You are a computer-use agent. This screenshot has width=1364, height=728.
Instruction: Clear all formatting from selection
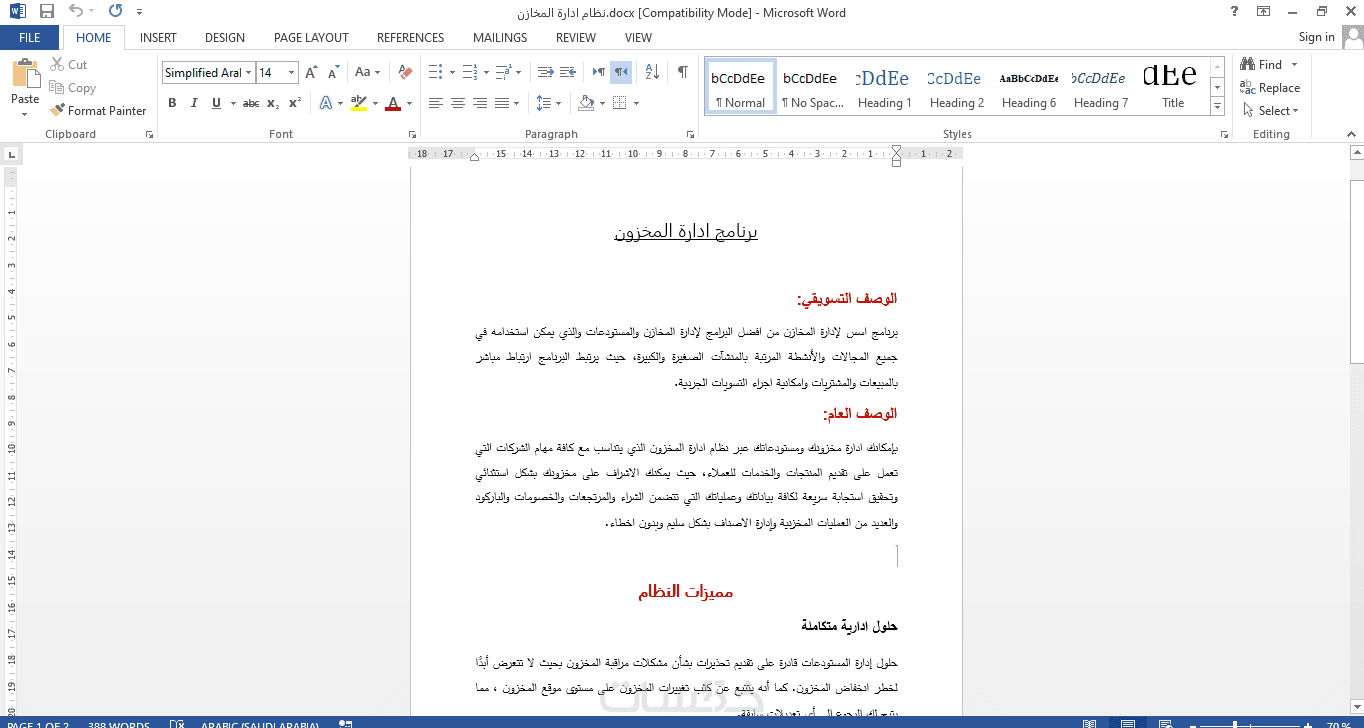(x=404, y=73)
